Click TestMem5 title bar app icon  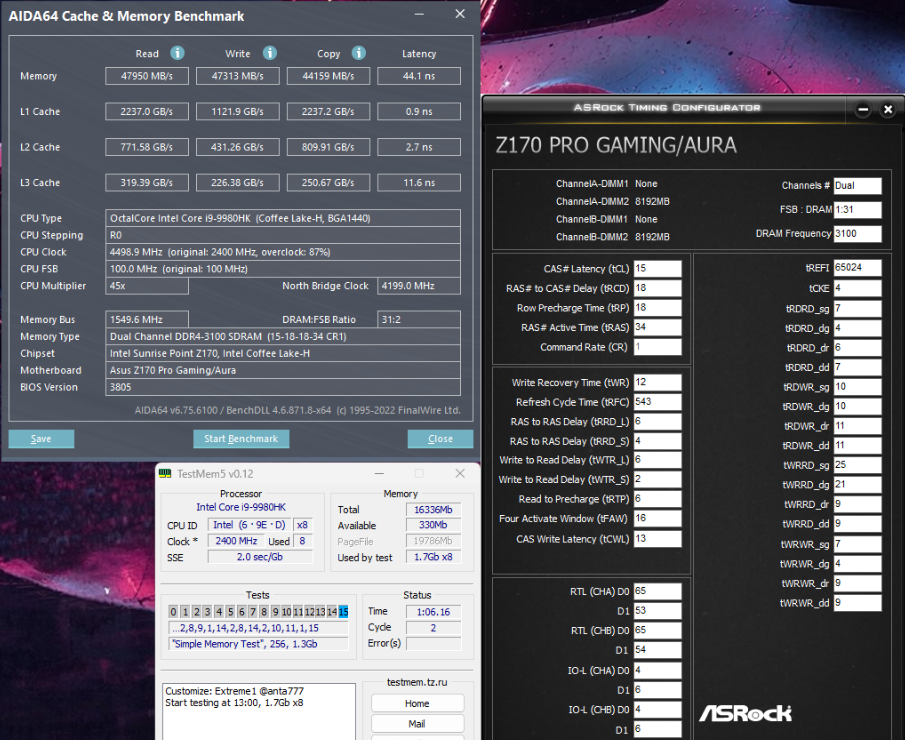165,473
